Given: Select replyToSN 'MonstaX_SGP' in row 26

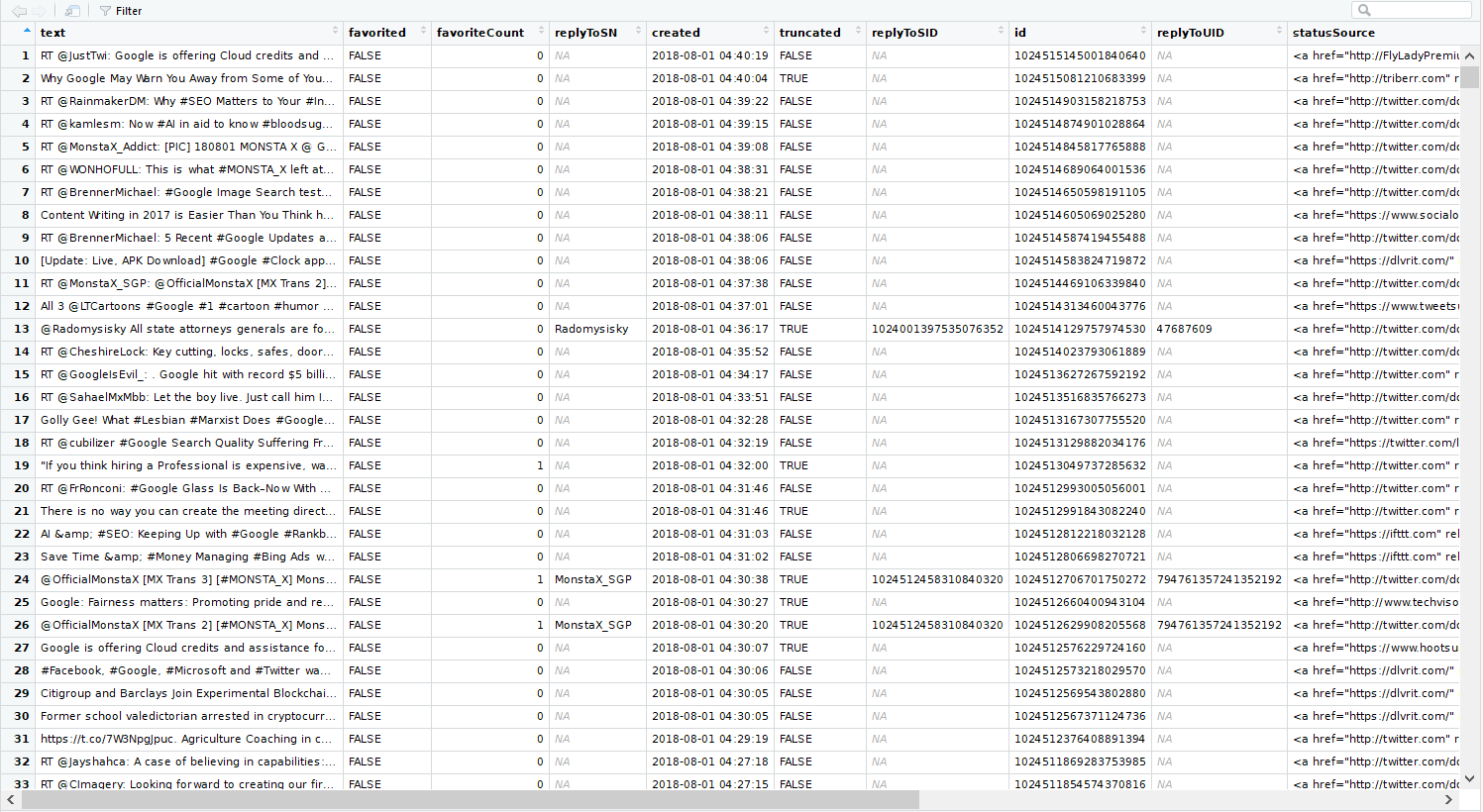Looking at the screenshot, I should tap(598, 625).
